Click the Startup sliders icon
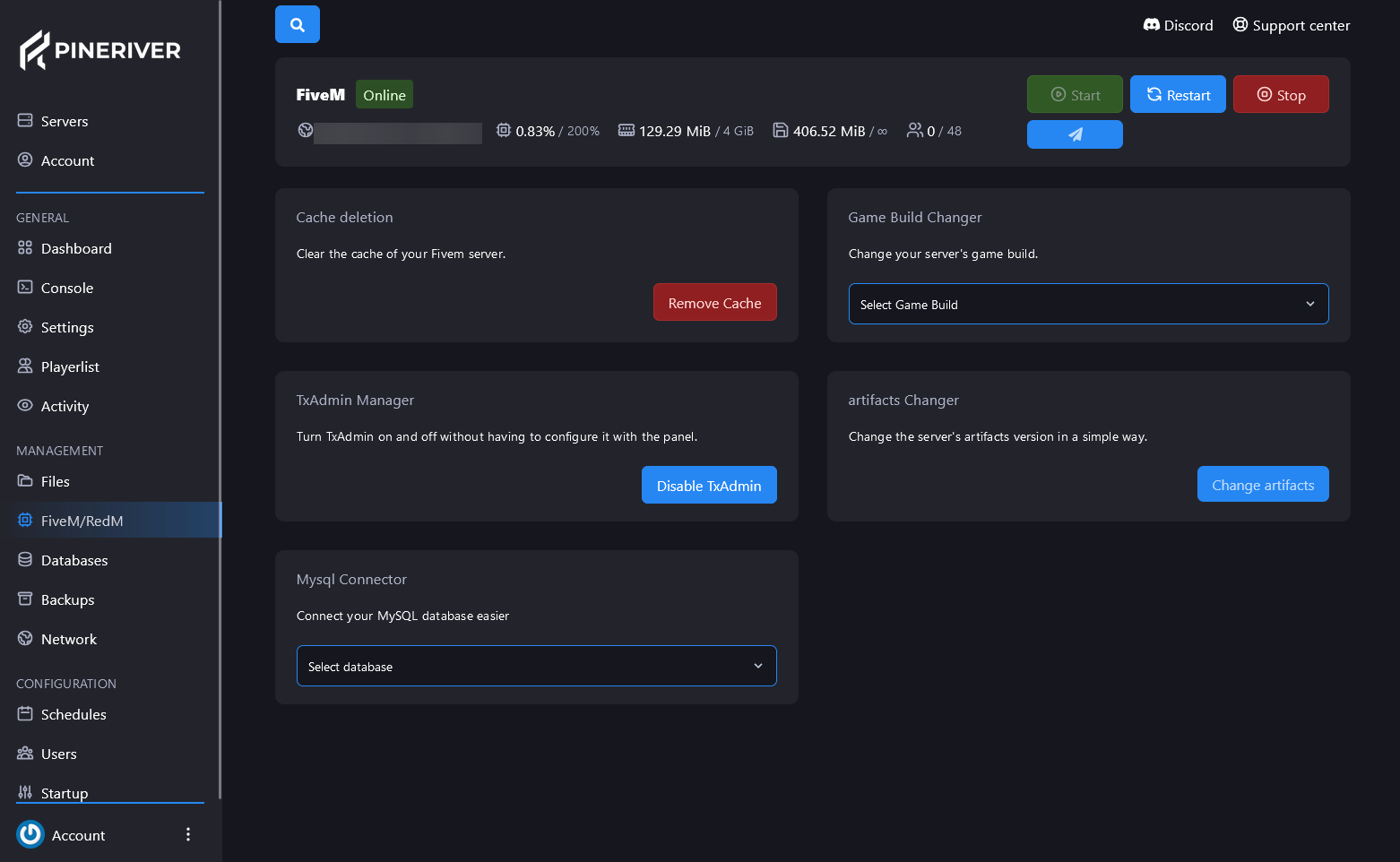The image size is (1400, 862). [x=25, y=792]
